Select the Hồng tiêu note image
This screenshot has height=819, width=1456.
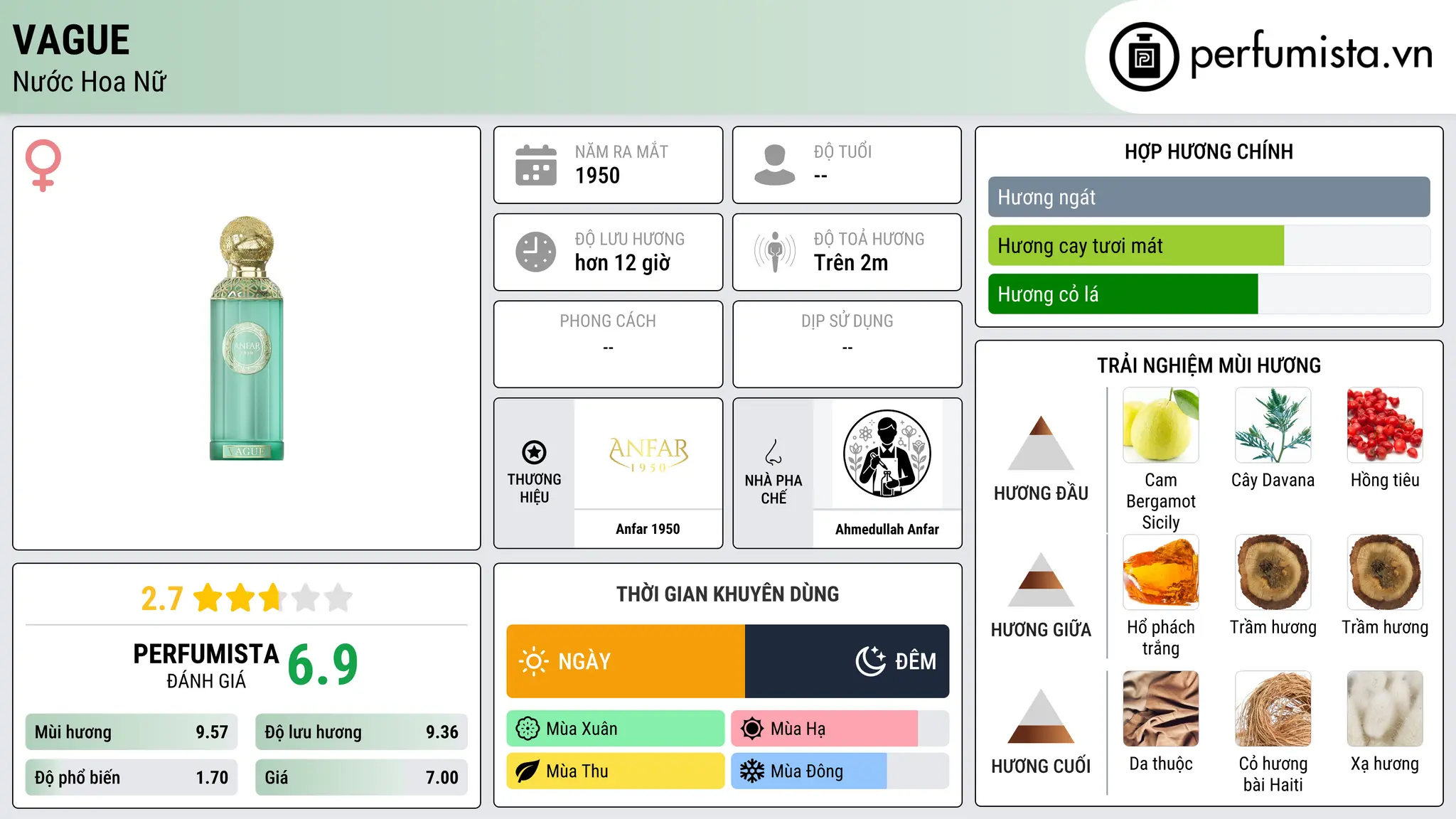tap(1385, 425)
